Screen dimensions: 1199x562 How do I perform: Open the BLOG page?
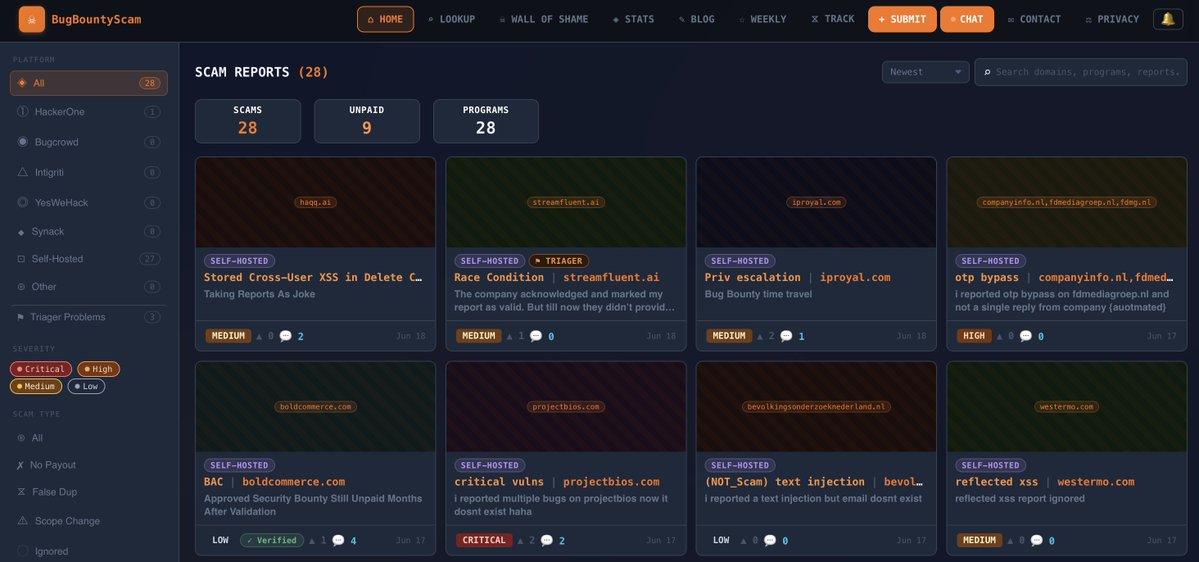[697, 19]
